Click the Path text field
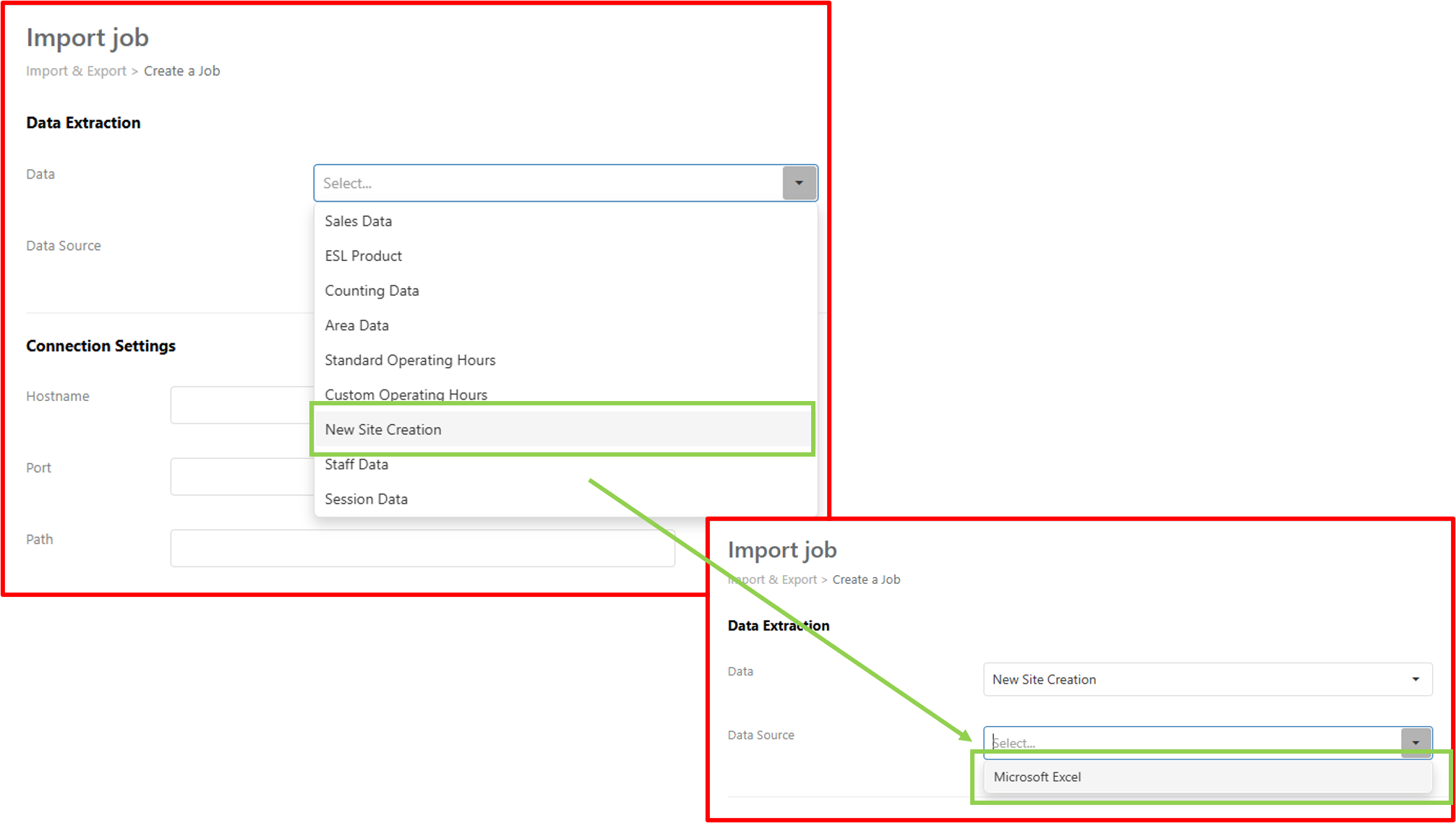 point(422,548)
